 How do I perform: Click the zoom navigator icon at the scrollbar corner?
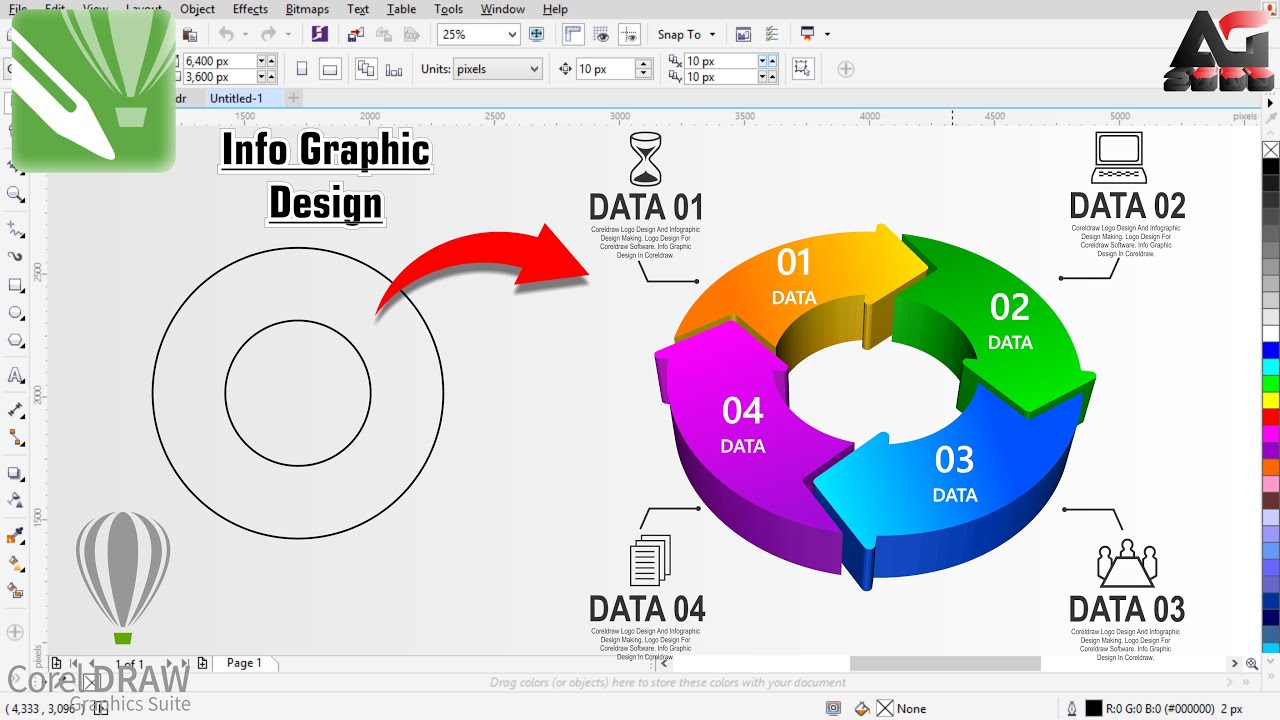(x=1252, y=663)
